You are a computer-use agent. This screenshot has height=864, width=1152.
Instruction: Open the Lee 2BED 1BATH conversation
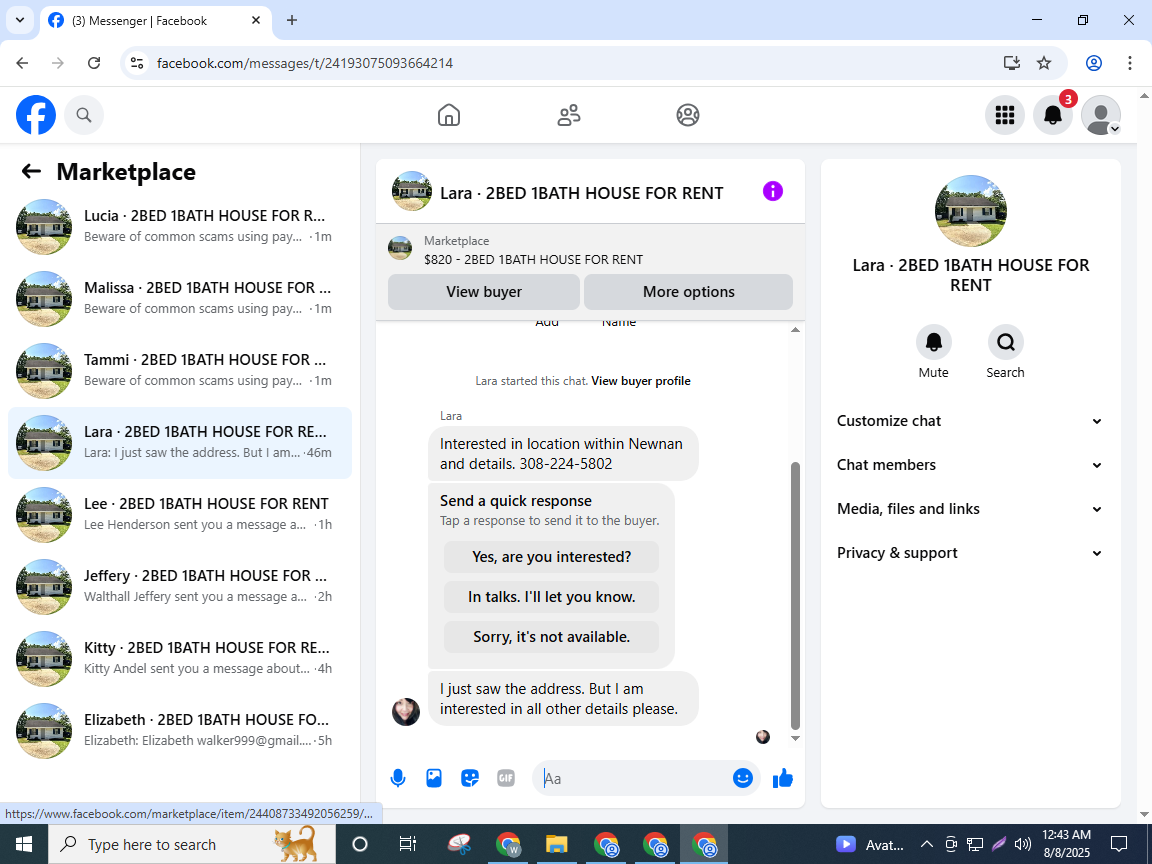tap(180, 514)
